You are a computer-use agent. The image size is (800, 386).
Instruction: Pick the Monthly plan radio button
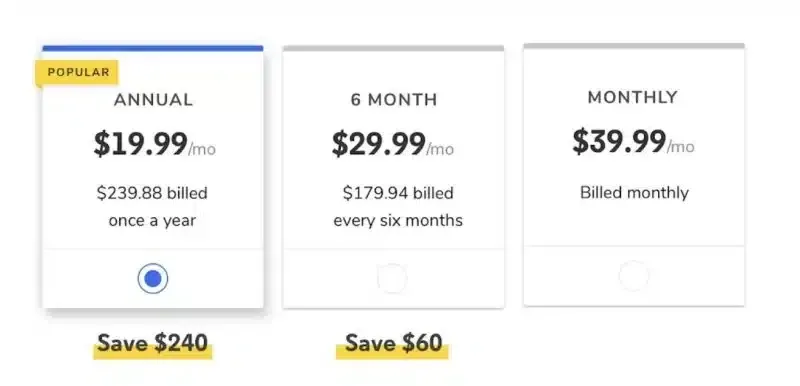point(634,276)
